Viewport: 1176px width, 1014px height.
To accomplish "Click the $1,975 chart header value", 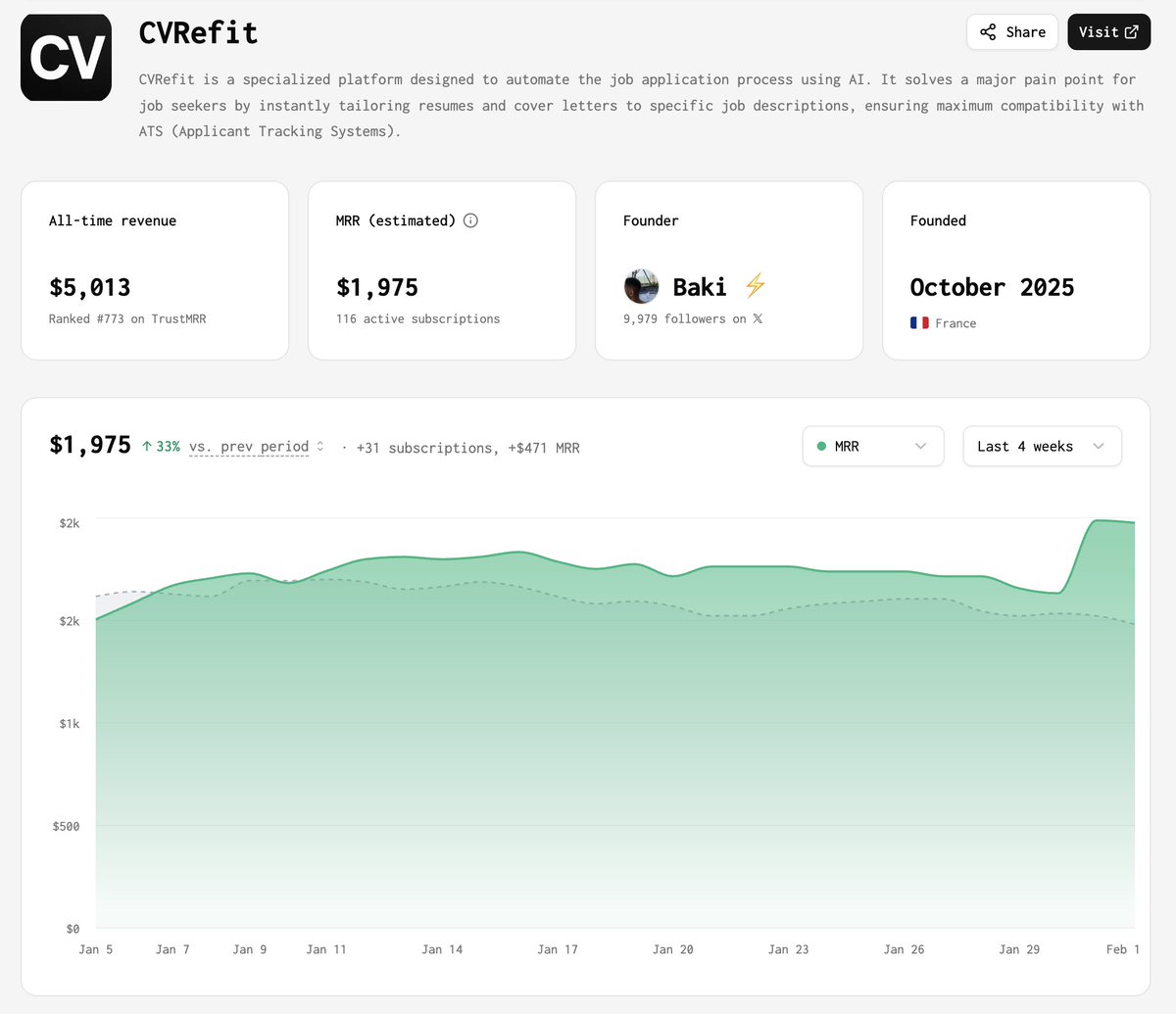I will tap(90, 445).
